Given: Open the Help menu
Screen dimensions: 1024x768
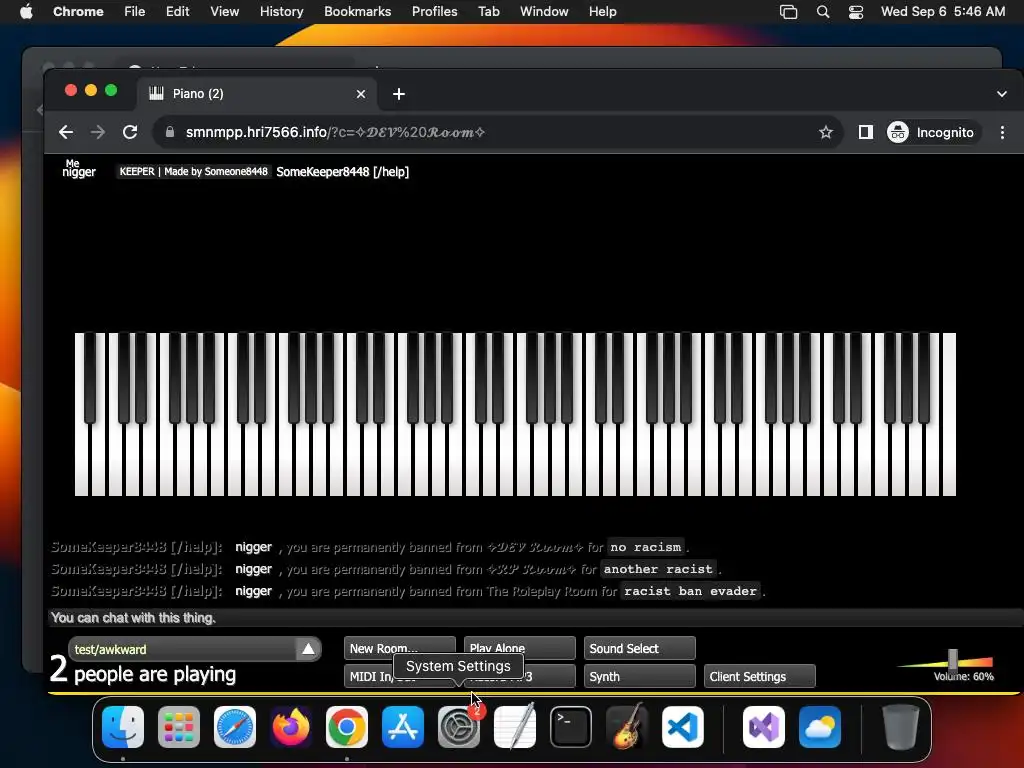Looking at the screenshot, I should [x=602, y=12].
